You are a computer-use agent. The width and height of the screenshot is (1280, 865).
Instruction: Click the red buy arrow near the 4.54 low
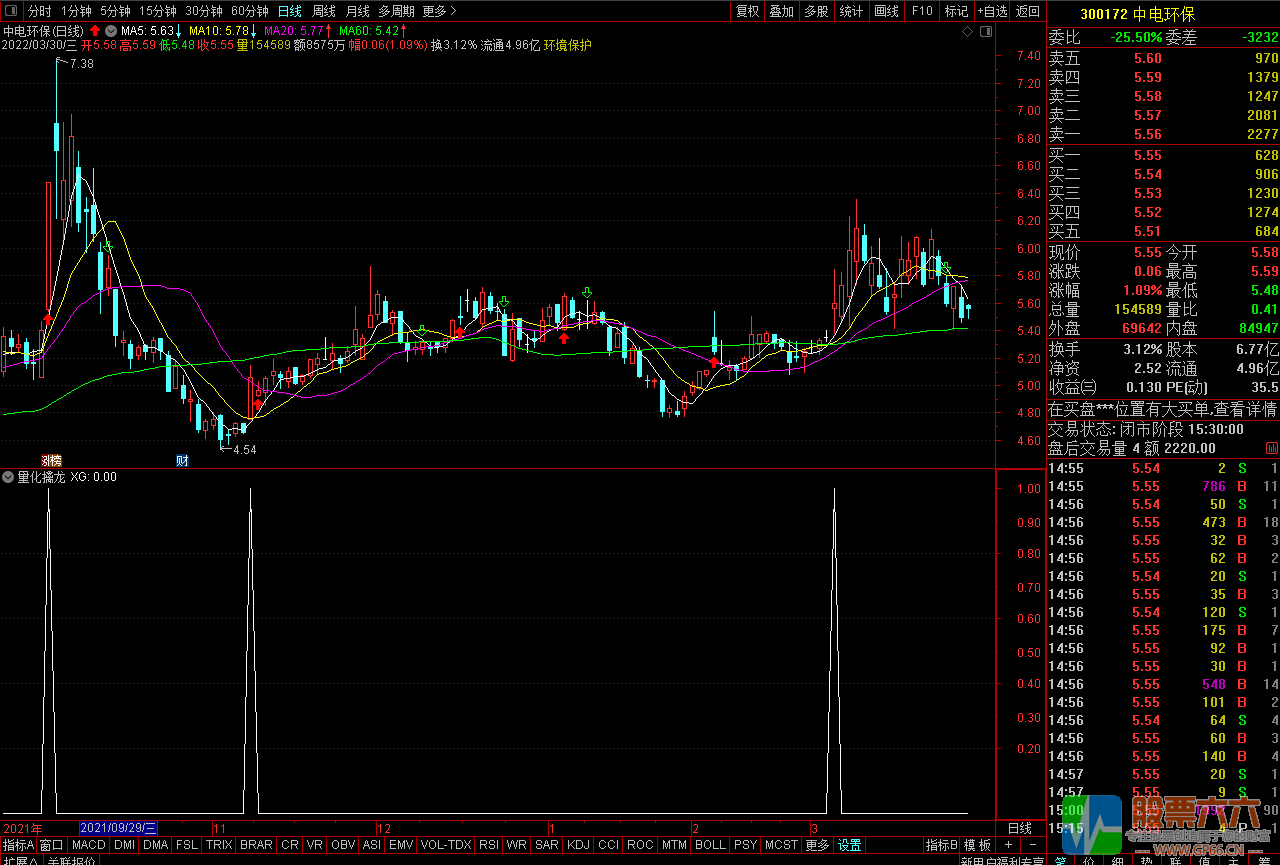[257, 404]
